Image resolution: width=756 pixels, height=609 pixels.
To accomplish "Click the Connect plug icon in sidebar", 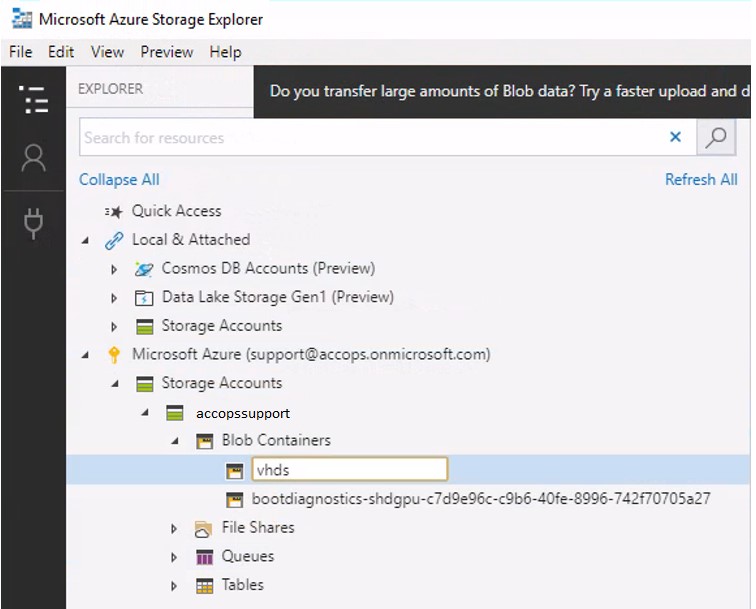I will pyautogui.click(x=33, y=223).
